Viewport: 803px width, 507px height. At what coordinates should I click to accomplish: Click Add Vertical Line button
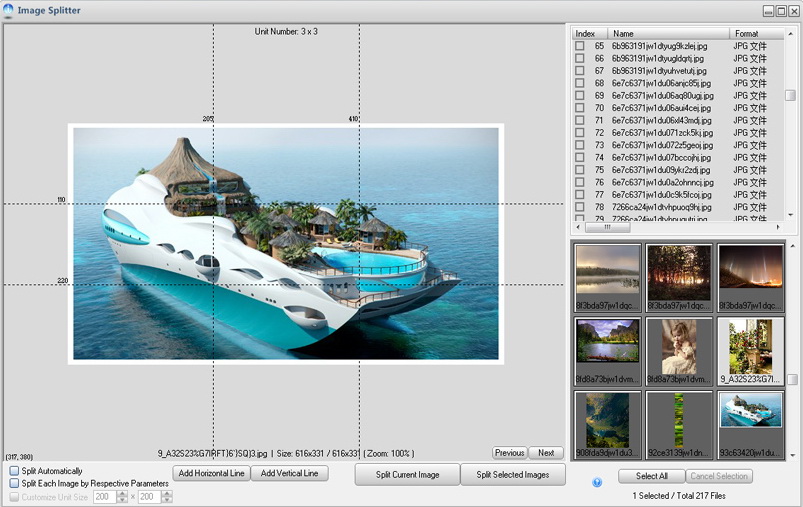(x=289, y=473)
